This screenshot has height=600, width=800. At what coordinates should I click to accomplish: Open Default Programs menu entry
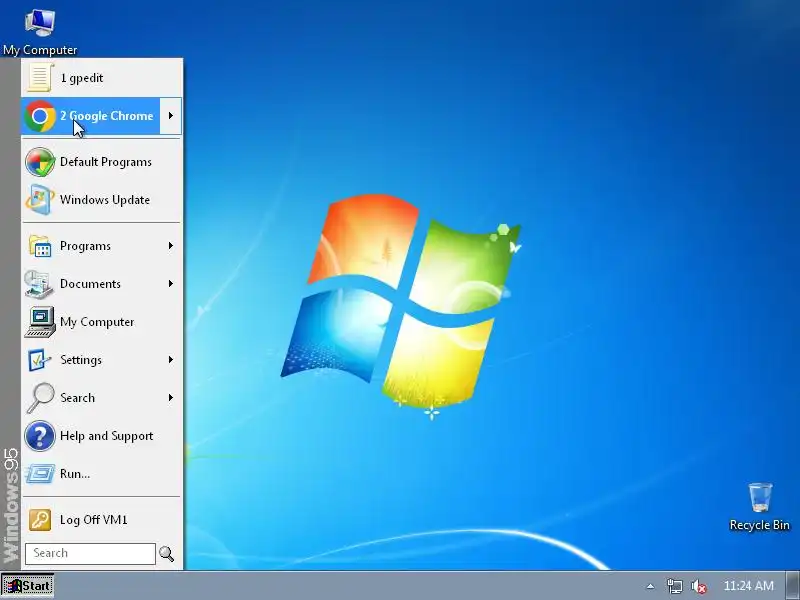click(x=102, y=162)
